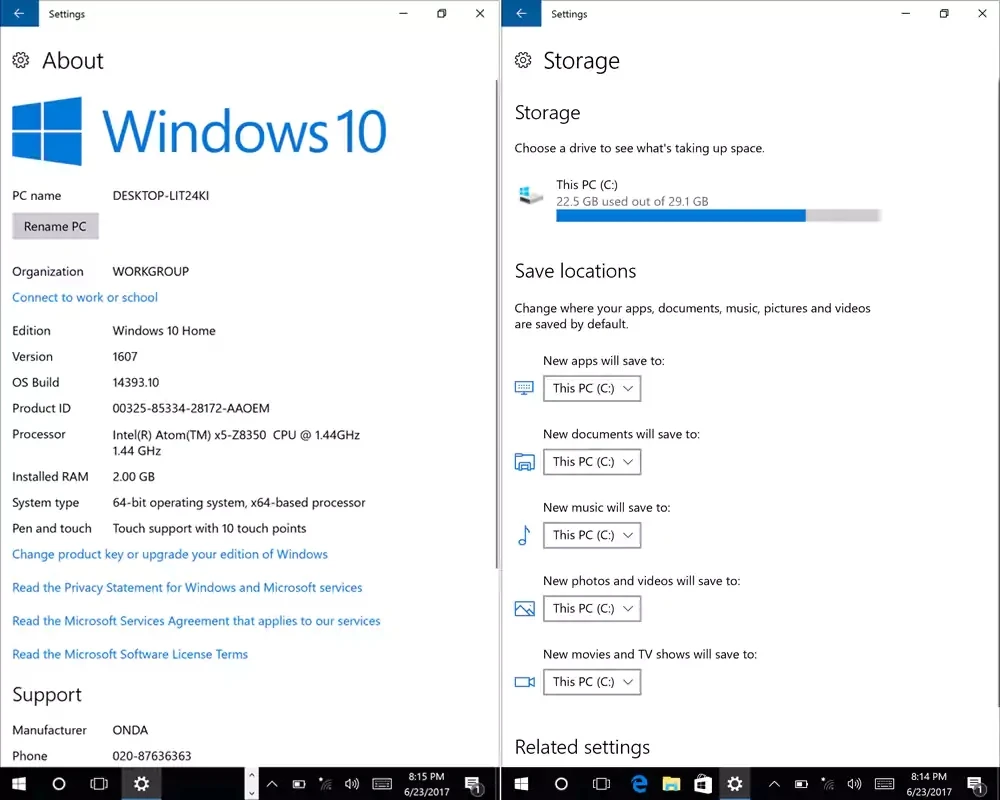Open Start menu on left taskbar
This screenshot has width=1000, height=800.
(19, 783)
